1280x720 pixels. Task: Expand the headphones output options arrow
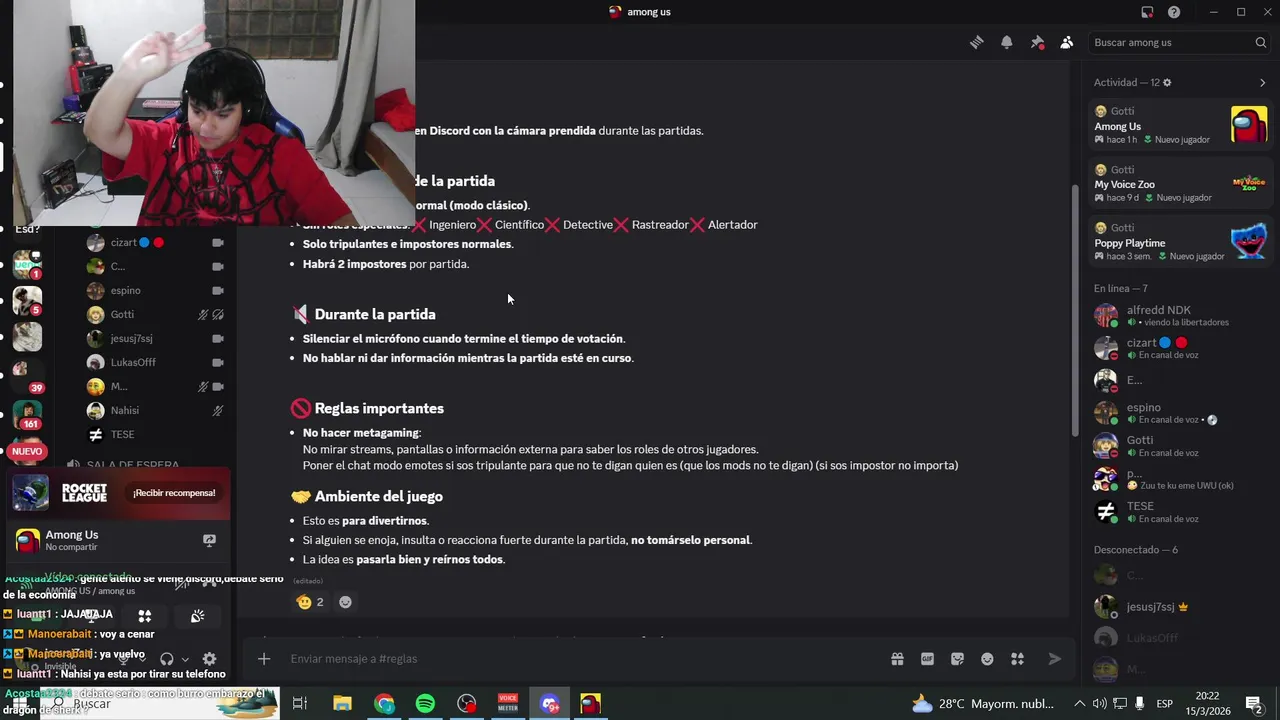pyautogui.click(x=185, y=659)
